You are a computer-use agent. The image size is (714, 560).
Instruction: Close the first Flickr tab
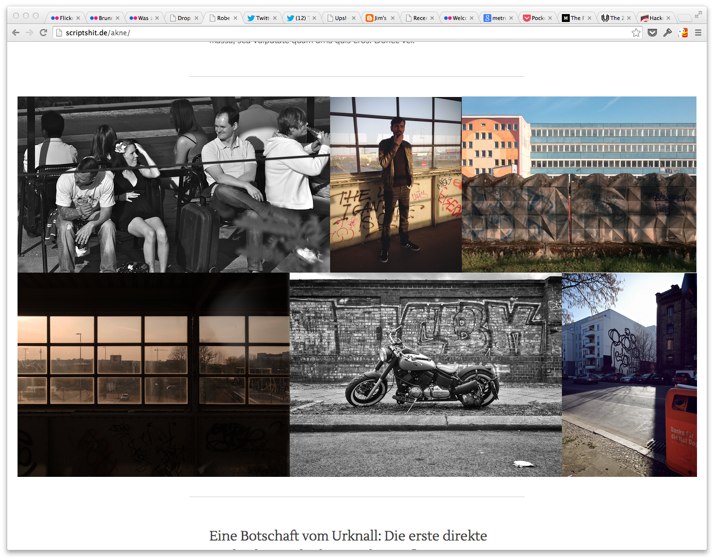click(78, 18)
